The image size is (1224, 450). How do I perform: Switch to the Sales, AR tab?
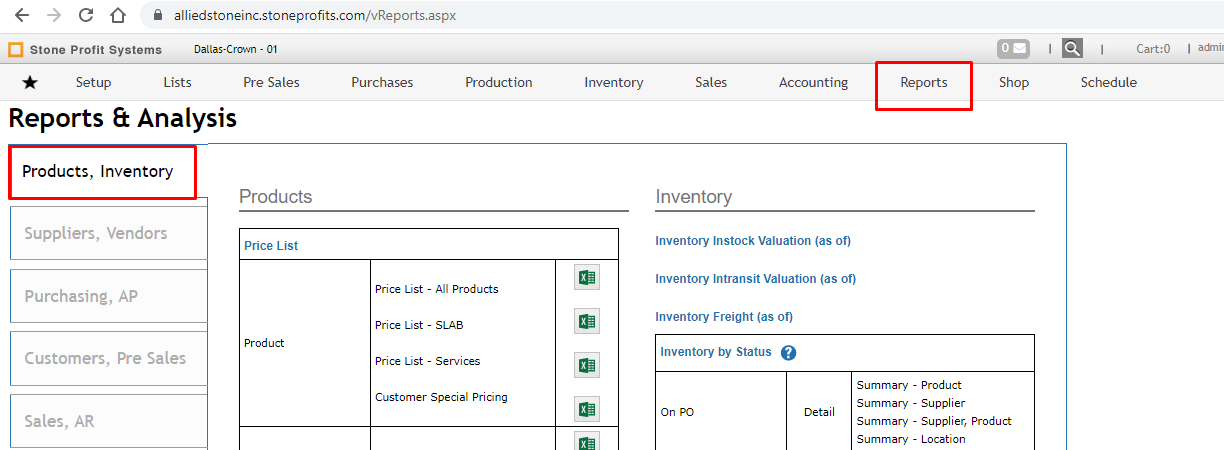click(x=109, y=421)
